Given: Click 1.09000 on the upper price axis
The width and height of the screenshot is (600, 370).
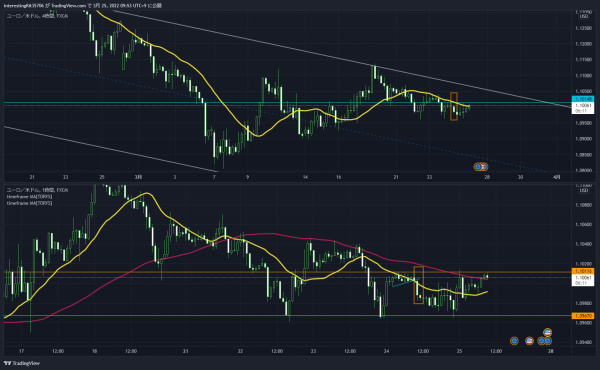Looking at the screenshot, I should click(x=584, y=139).
